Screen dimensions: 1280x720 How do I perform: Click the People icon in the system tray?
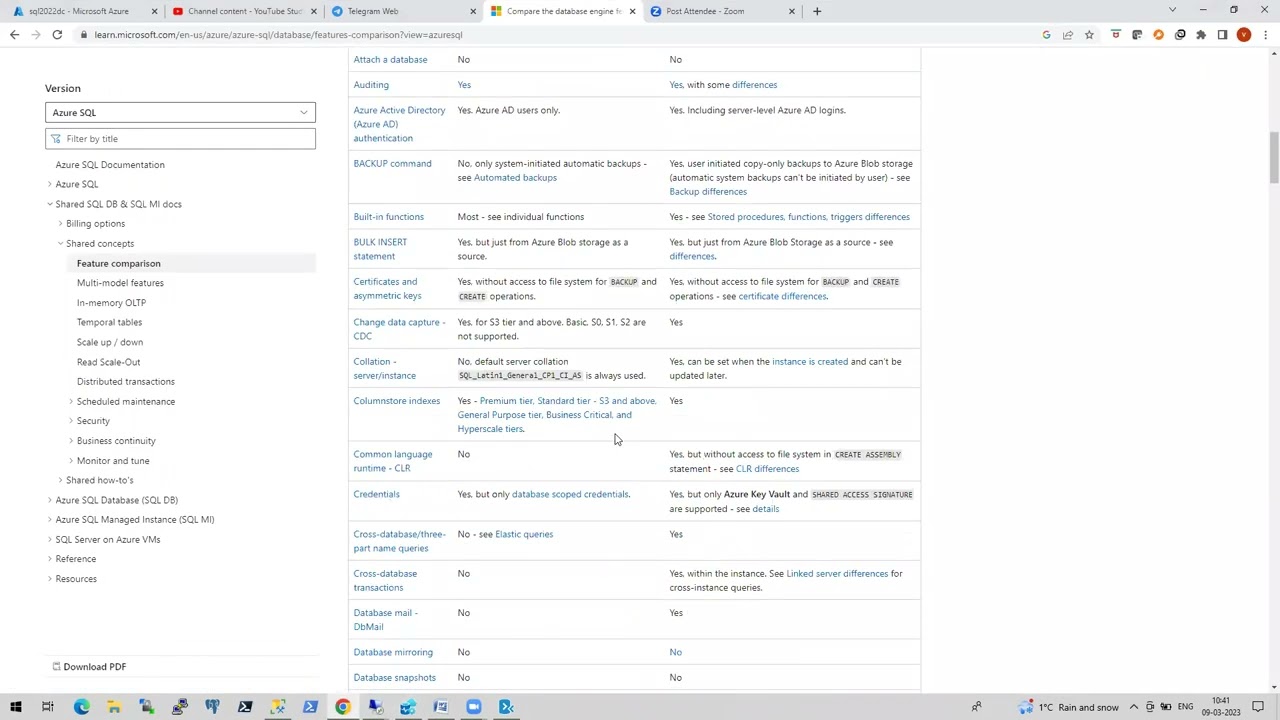[976, 707]
